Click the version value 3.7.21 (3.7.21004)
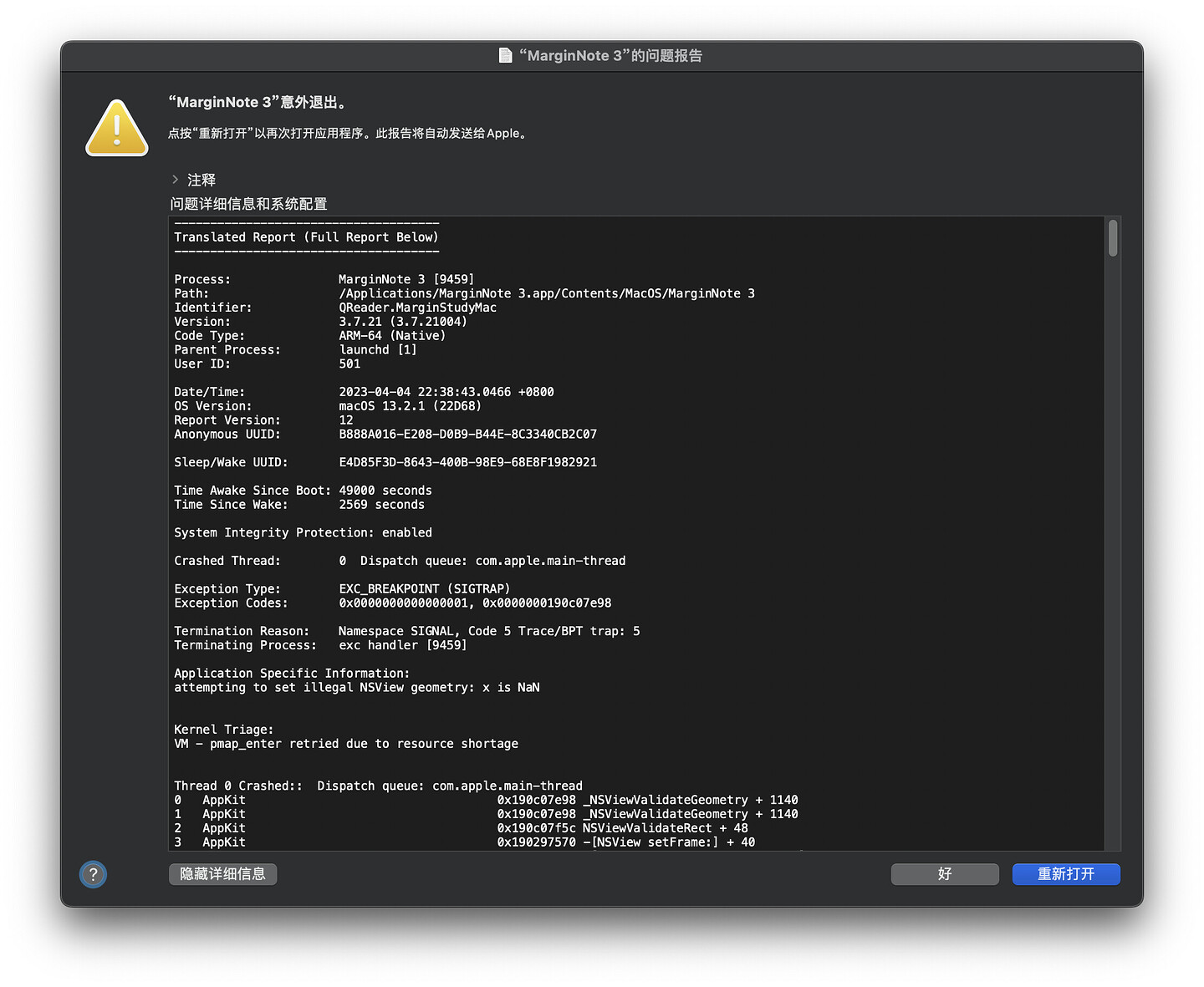Screen dimensions: 1204x987 coord(403,322)
